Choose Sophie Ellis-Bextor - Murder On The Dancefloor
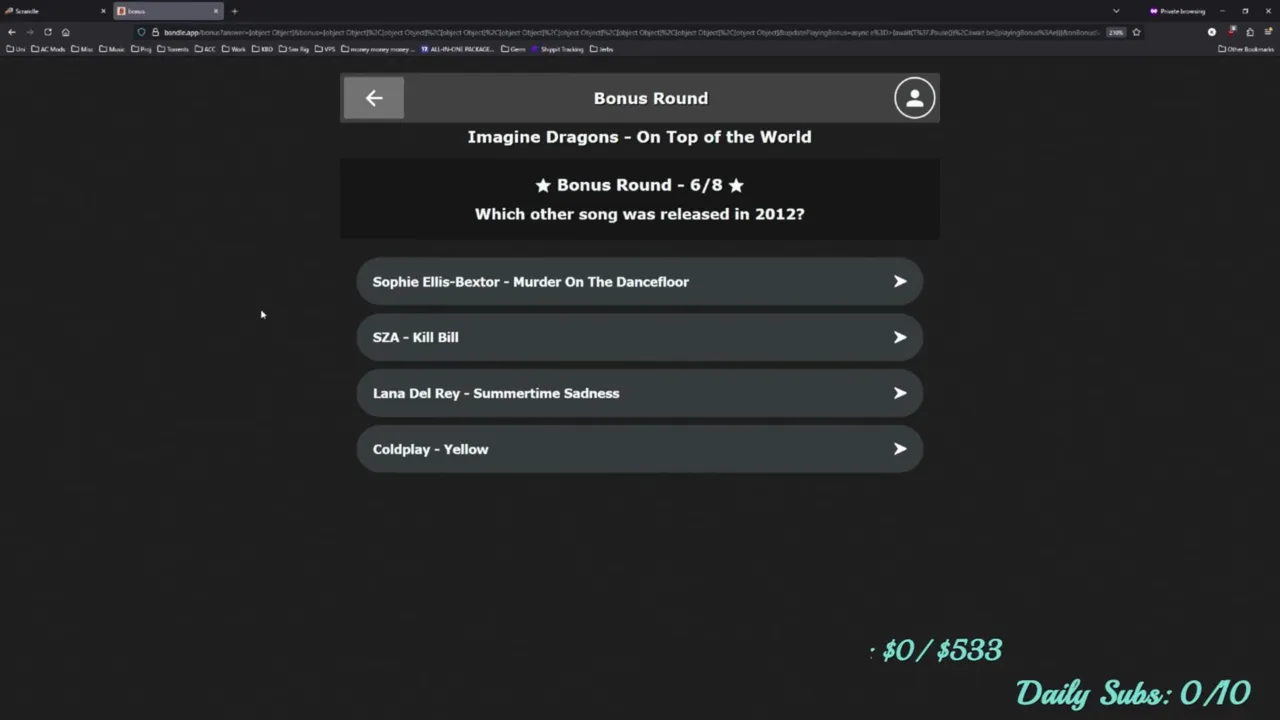The image size is (1280, 720). click(639, 282)
